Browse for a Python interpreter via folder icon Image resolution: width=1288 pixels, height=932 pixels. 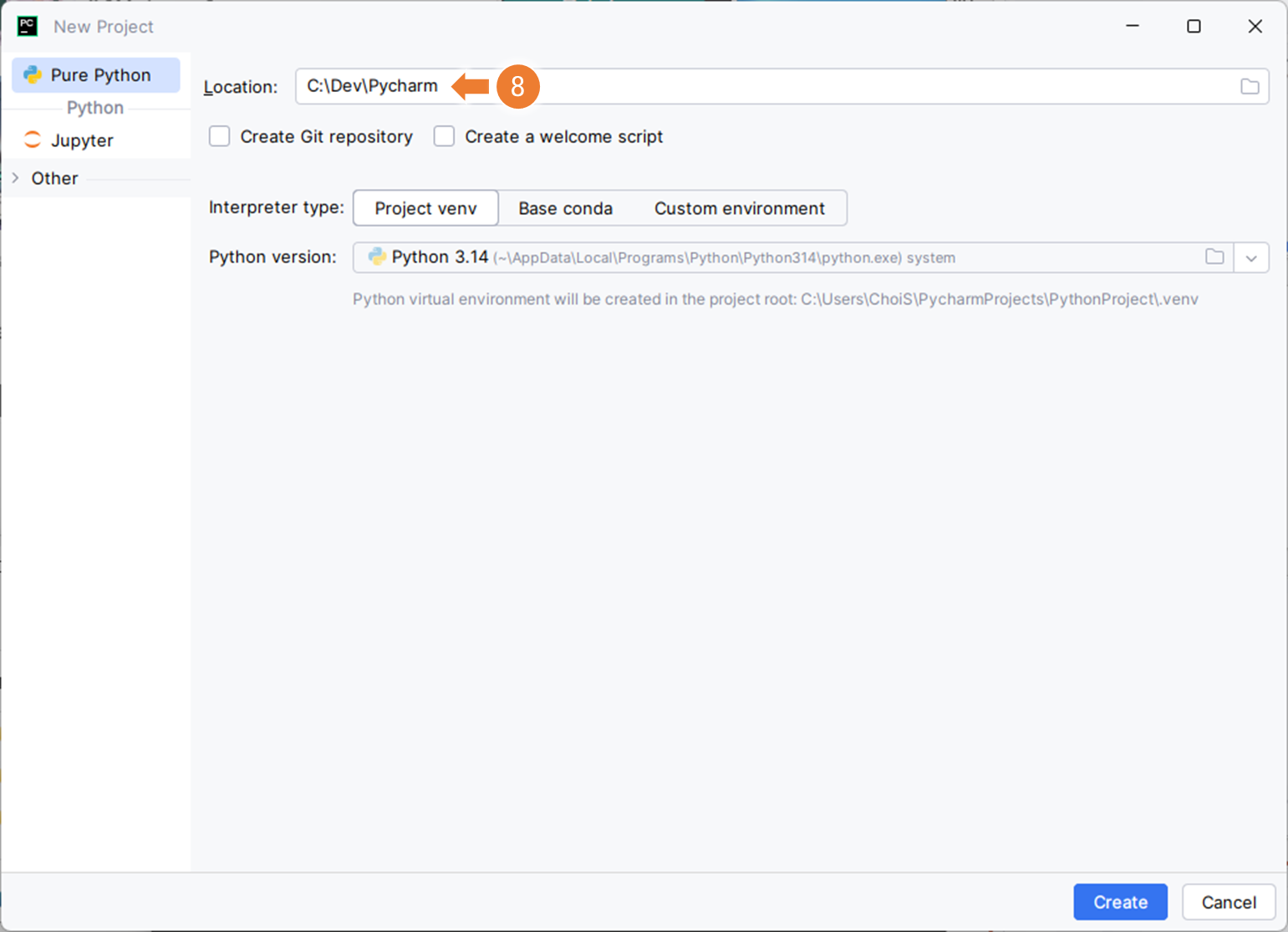click(1214, 257)
